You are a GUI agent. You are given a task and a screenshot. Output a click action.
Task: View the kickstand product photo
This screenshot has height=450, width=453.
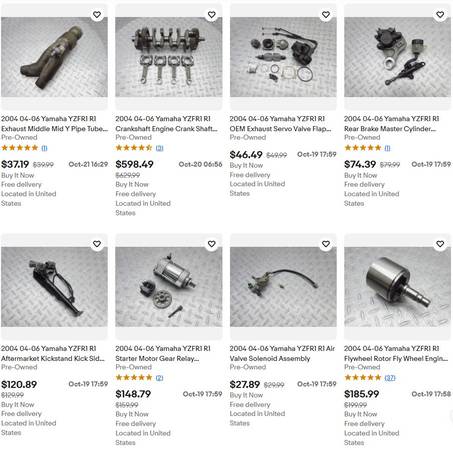54,287
